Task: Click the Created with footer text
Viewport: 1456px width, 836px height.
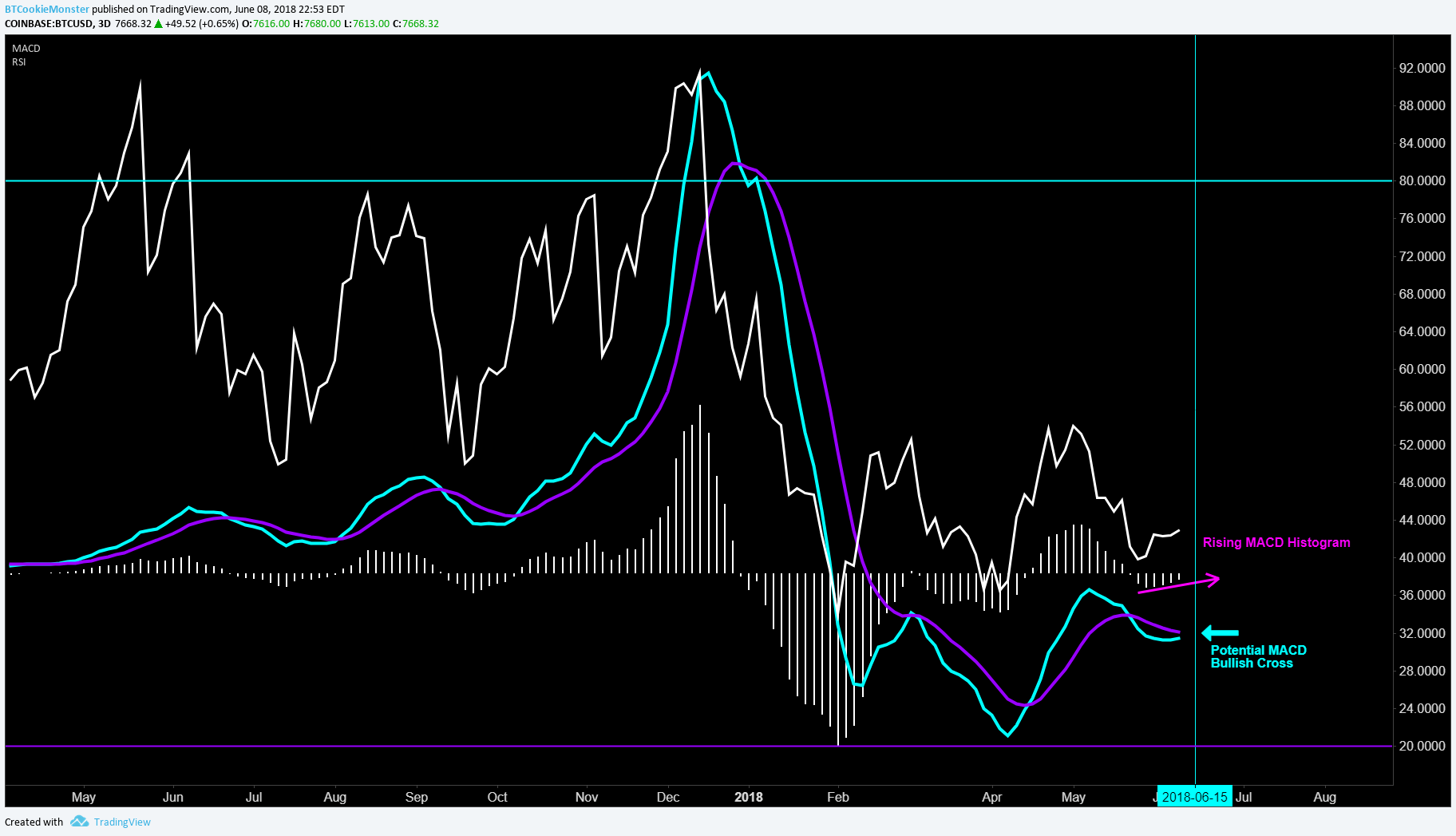Action: coord(34,822)
